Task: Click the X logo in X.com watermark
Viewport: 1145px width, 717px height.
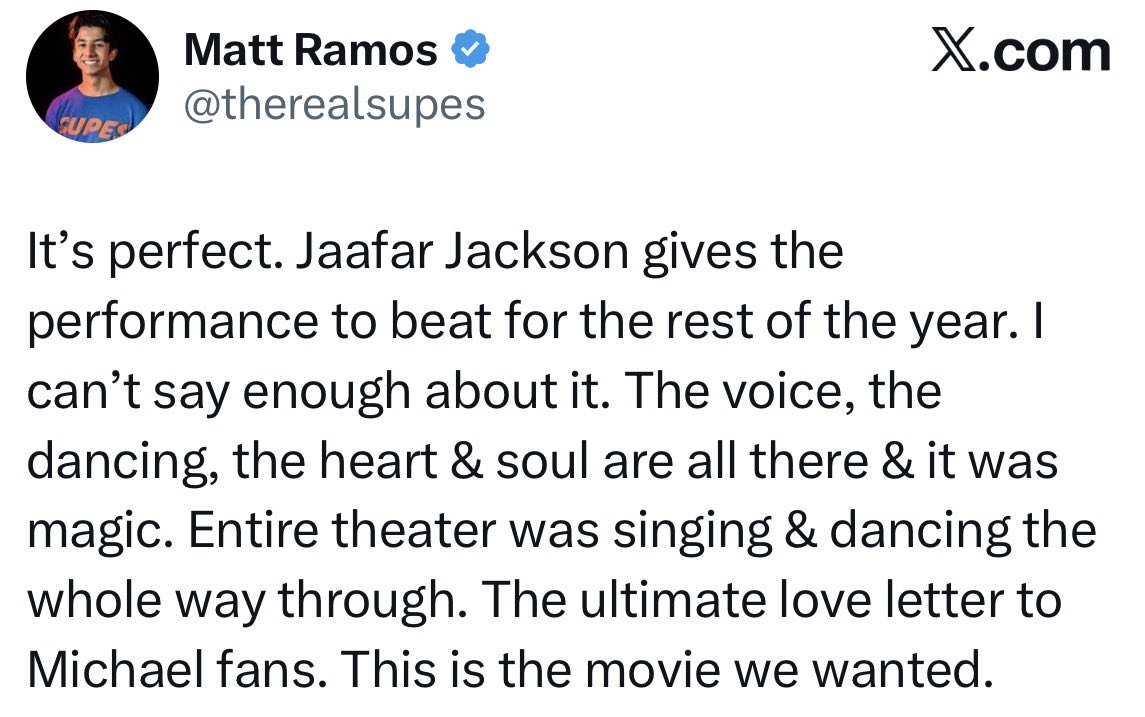Action: click(952, 53)
